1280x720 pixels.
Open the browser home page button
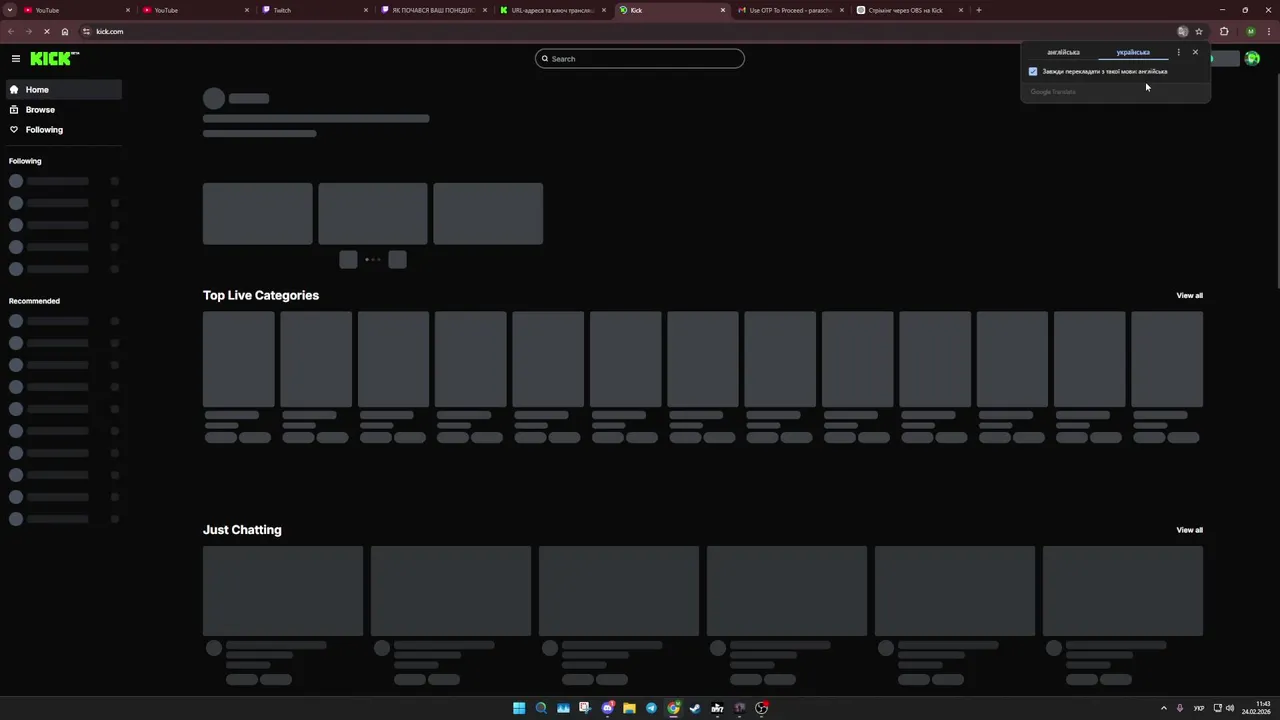pos(65,31)
